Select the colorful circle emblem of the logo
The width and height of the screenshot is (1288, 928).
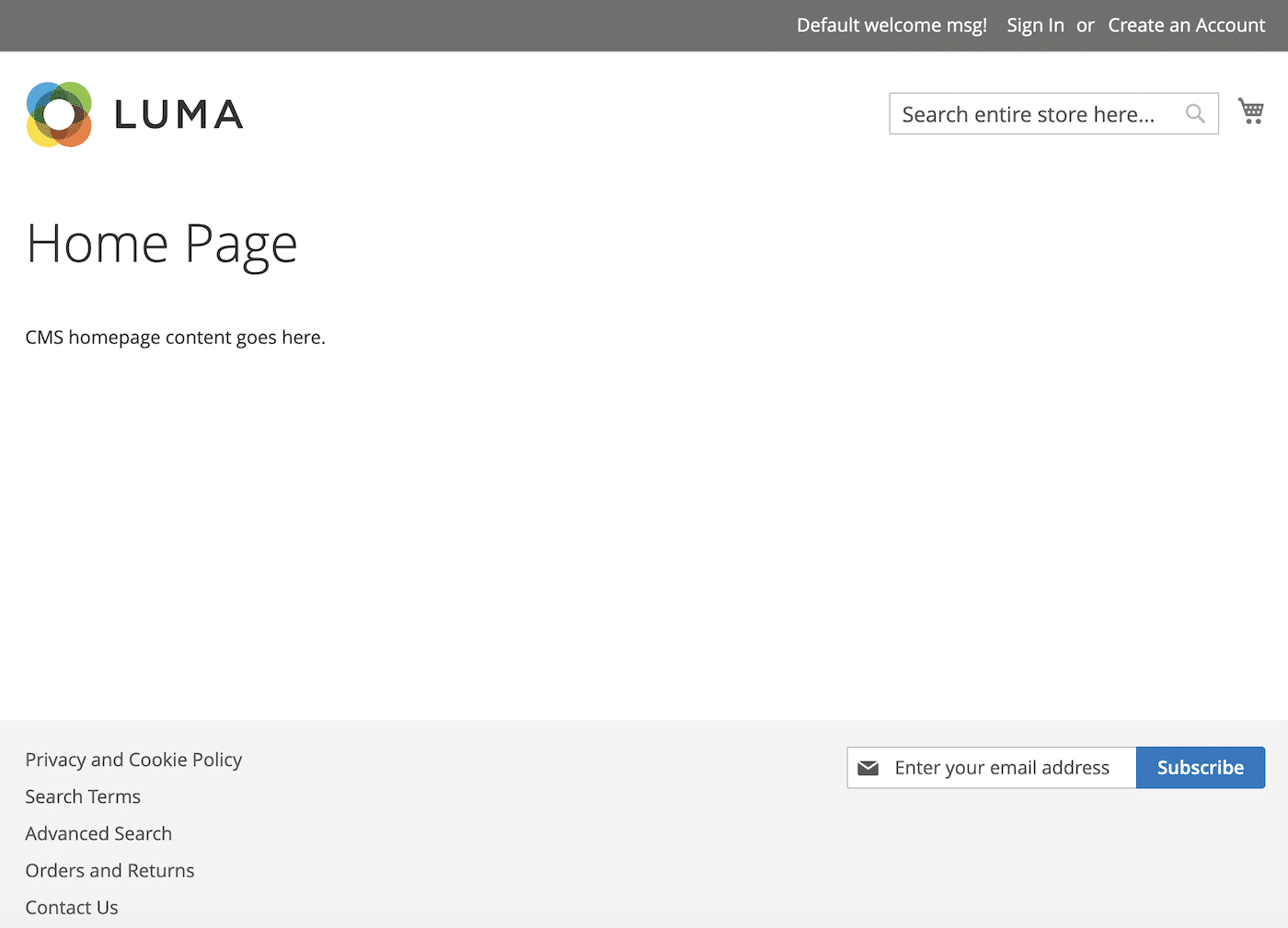(59, 113)
